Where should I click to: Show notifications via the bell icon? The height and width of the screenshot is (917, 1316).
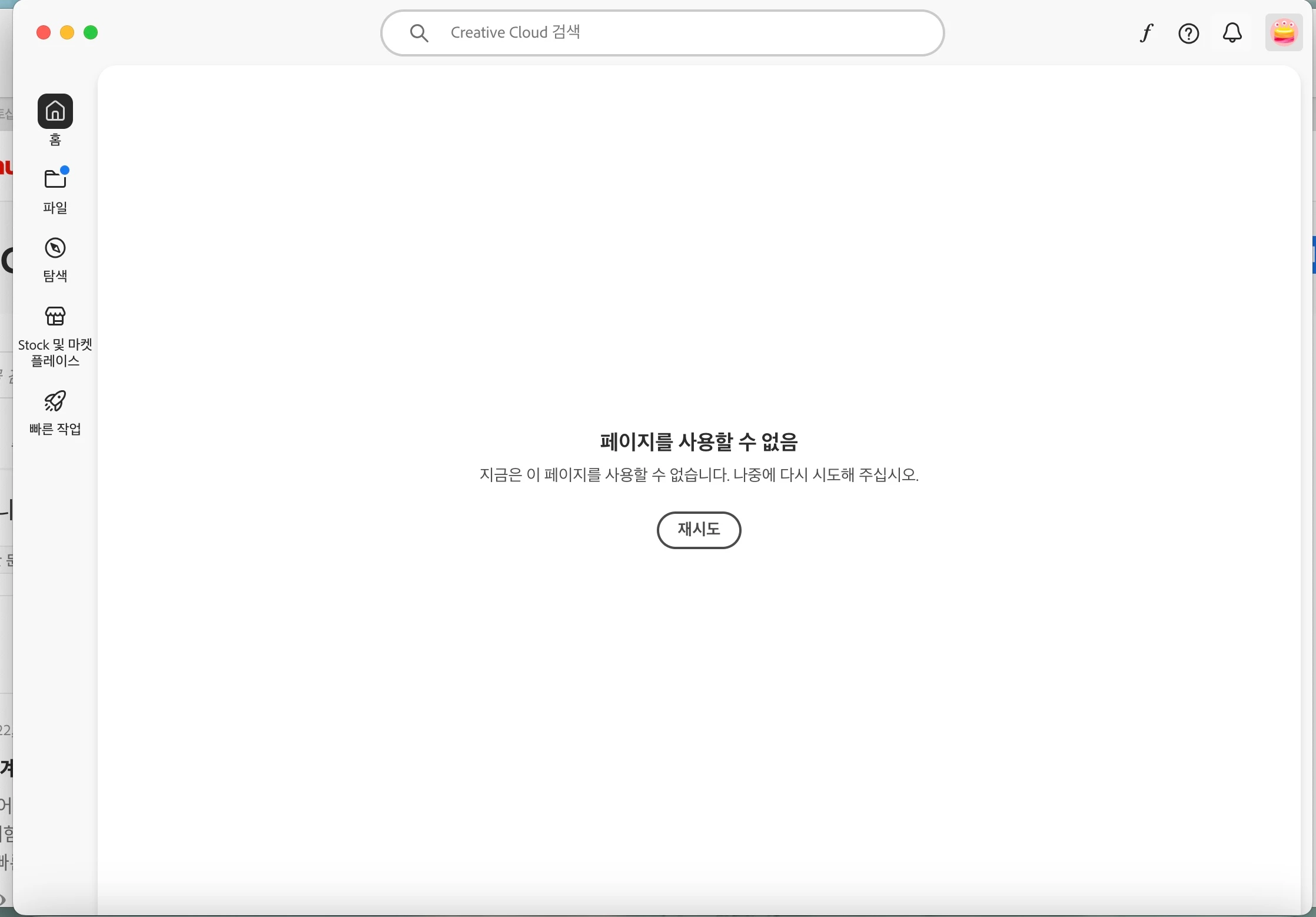pos(1232,33)
